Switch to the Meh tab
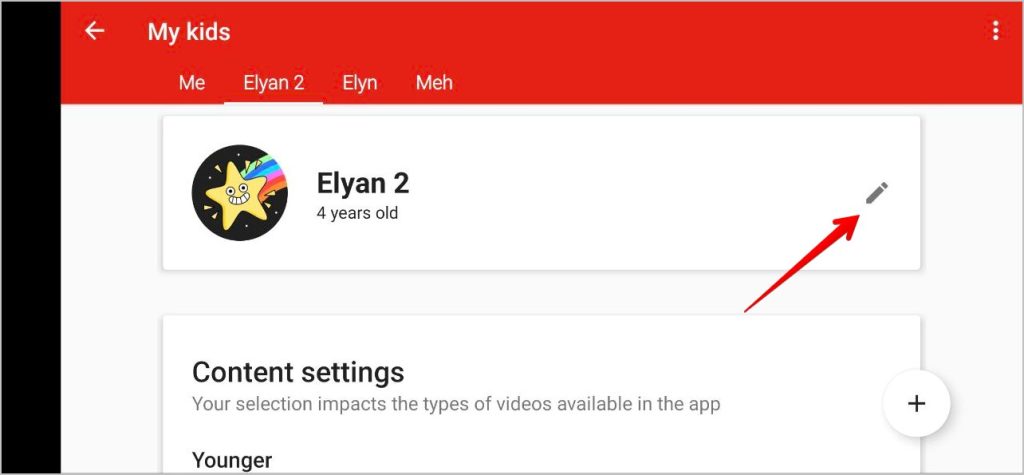 pyautogui.click(x=434, y=83)
